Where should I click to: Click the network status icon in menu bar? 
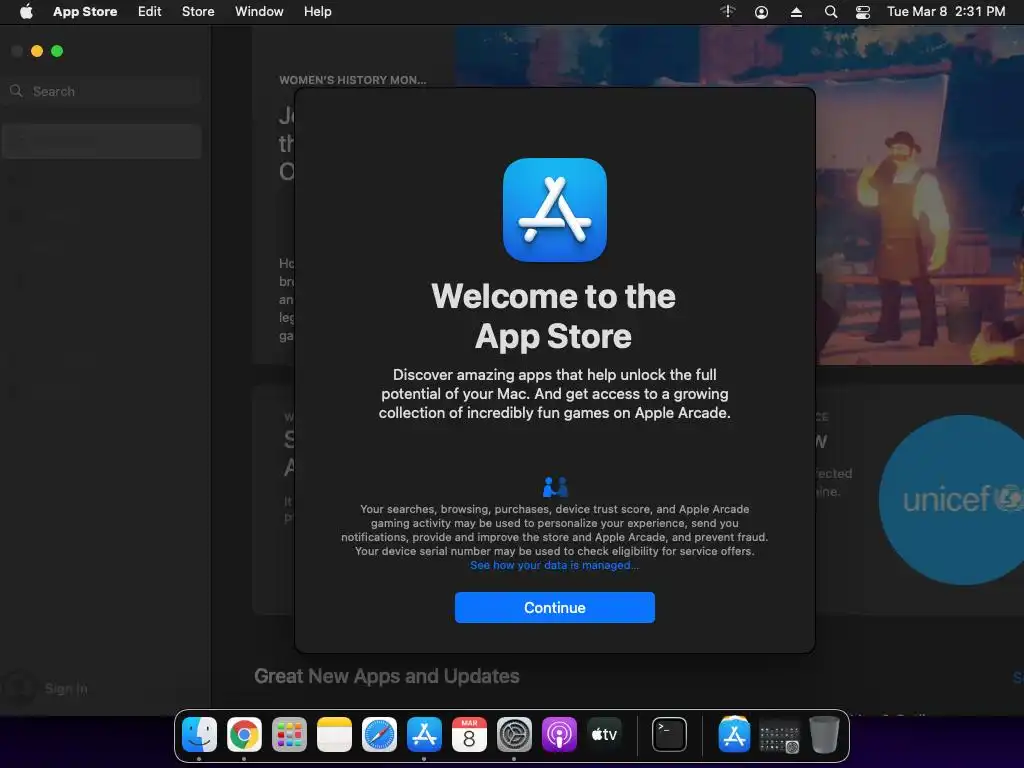pos(728,12)
